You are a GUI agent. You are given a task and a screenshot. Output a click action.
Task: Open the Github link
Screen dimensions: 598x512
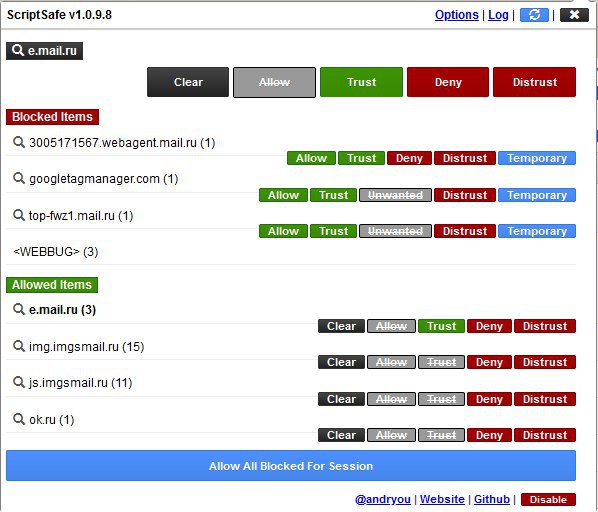tap(492, 499)
